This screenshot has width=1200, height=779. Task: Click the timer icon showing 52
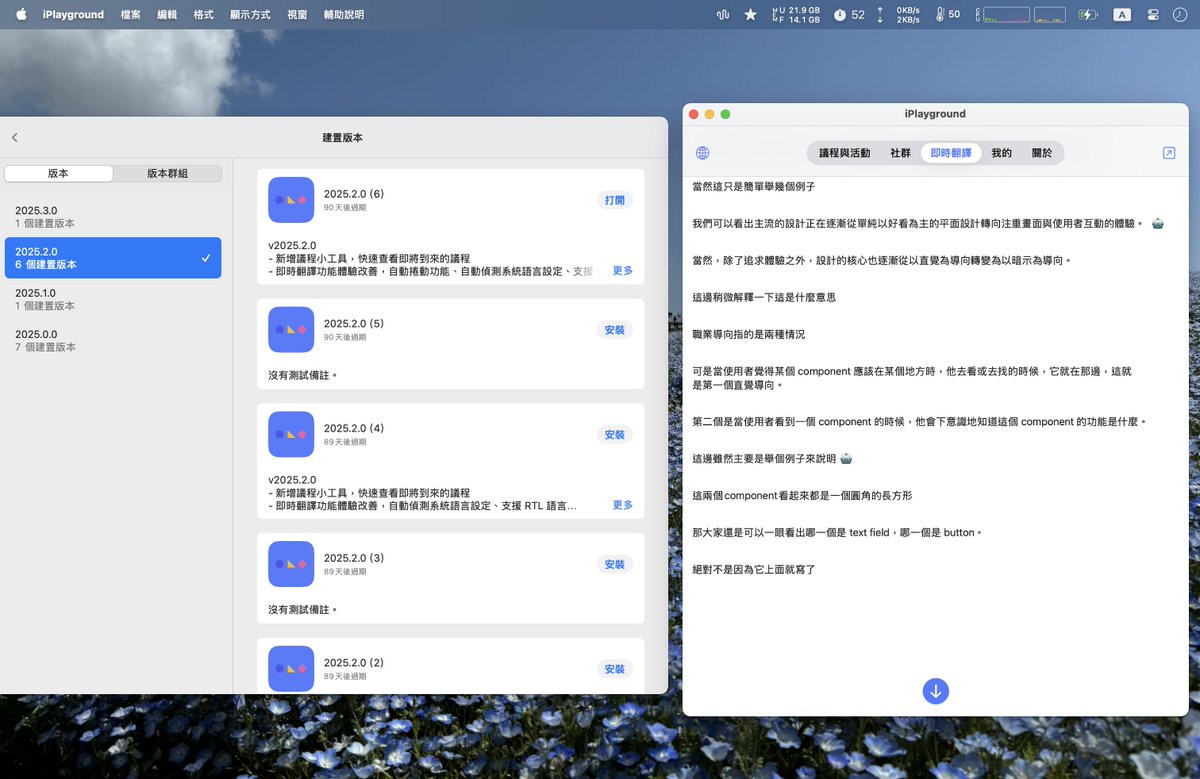(x=850, y=15)
